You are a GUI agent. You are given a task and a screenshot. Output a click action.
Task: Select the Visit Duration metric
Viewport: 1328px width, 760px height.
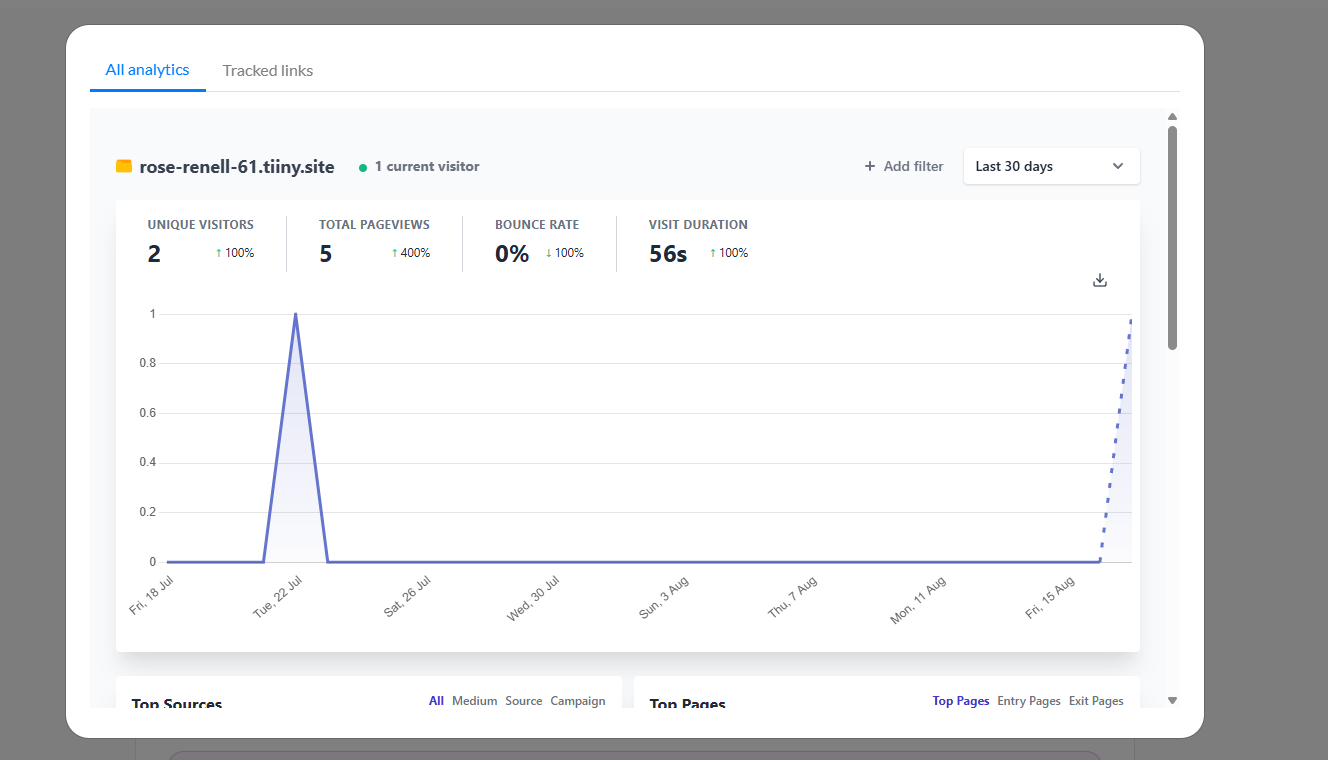coord(698,241)
